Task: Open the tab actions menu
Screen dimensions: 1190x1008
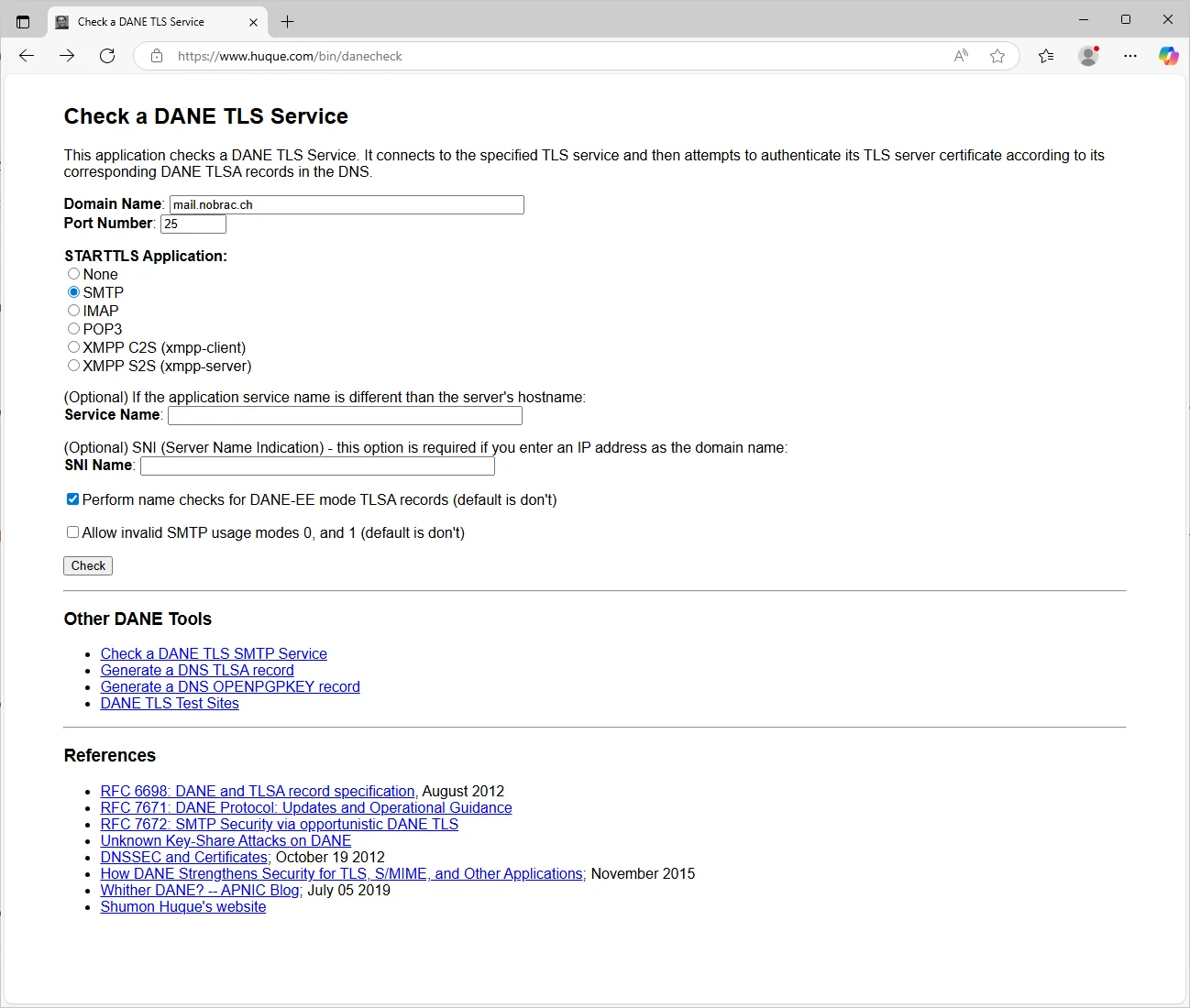Action: click(x=23, y=21)
